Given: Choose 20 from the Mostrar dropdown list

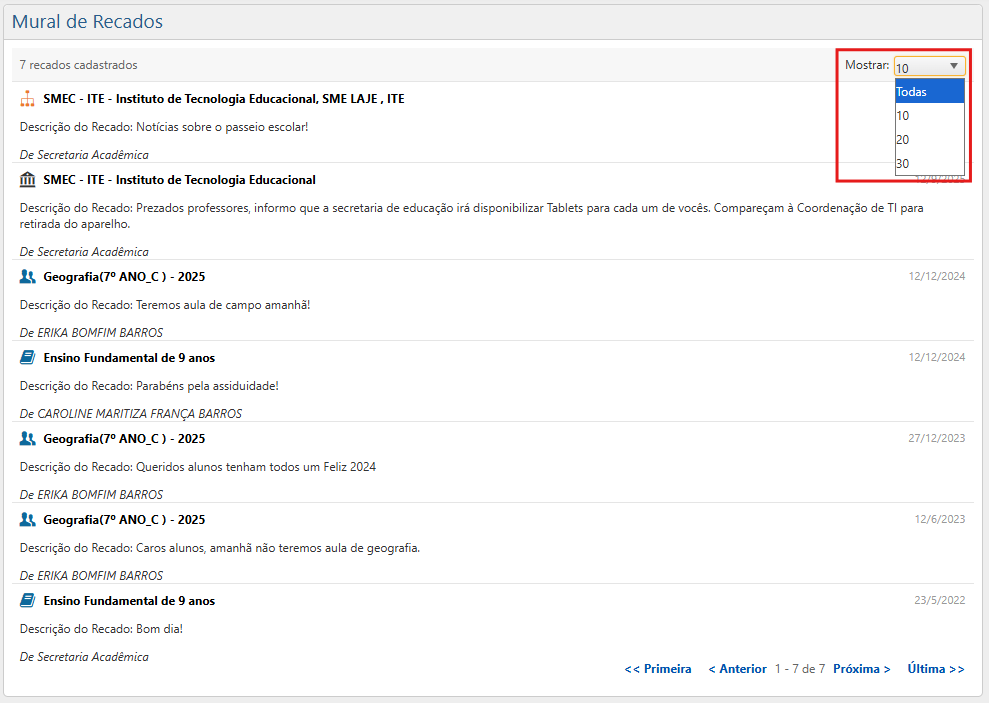Looking at the screenshot, I should click(x=929, y=139).
